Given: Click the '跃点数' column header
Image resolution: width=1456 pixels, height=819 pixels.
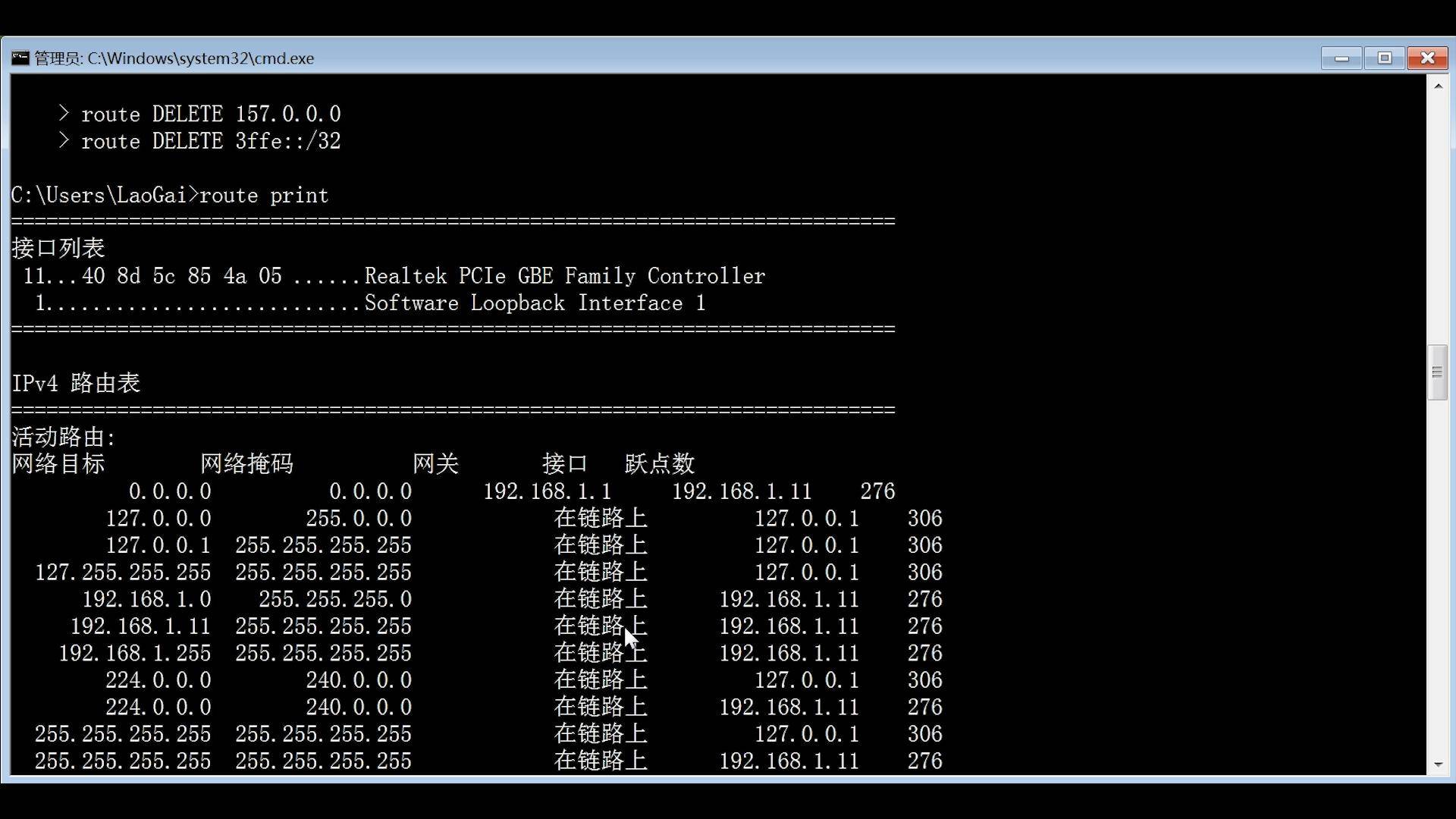Looking at the screenshot, I should tap(660, 464).
